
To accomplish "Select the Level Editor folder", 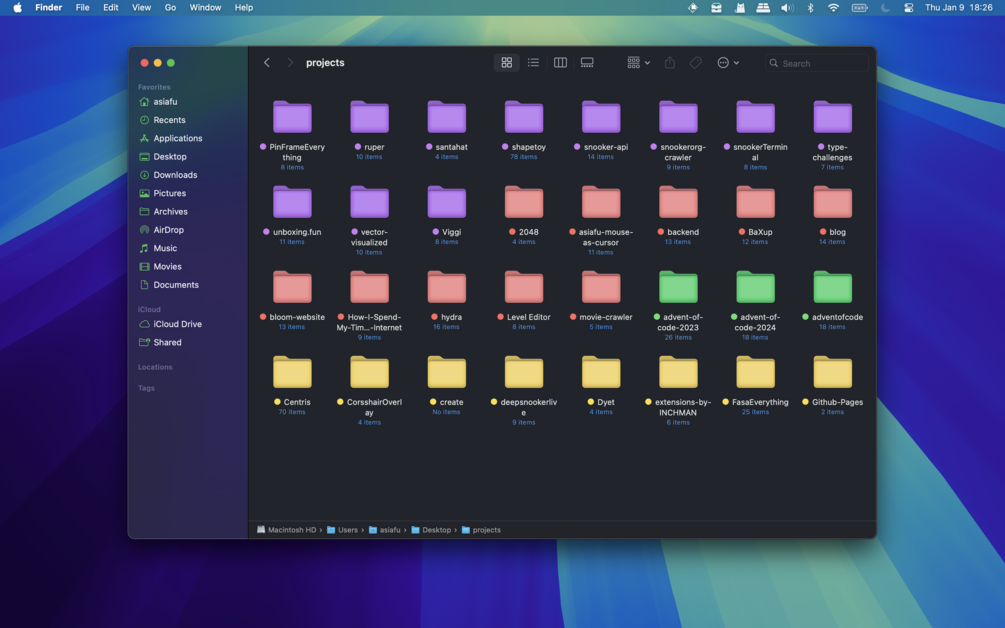I will 524,287.
